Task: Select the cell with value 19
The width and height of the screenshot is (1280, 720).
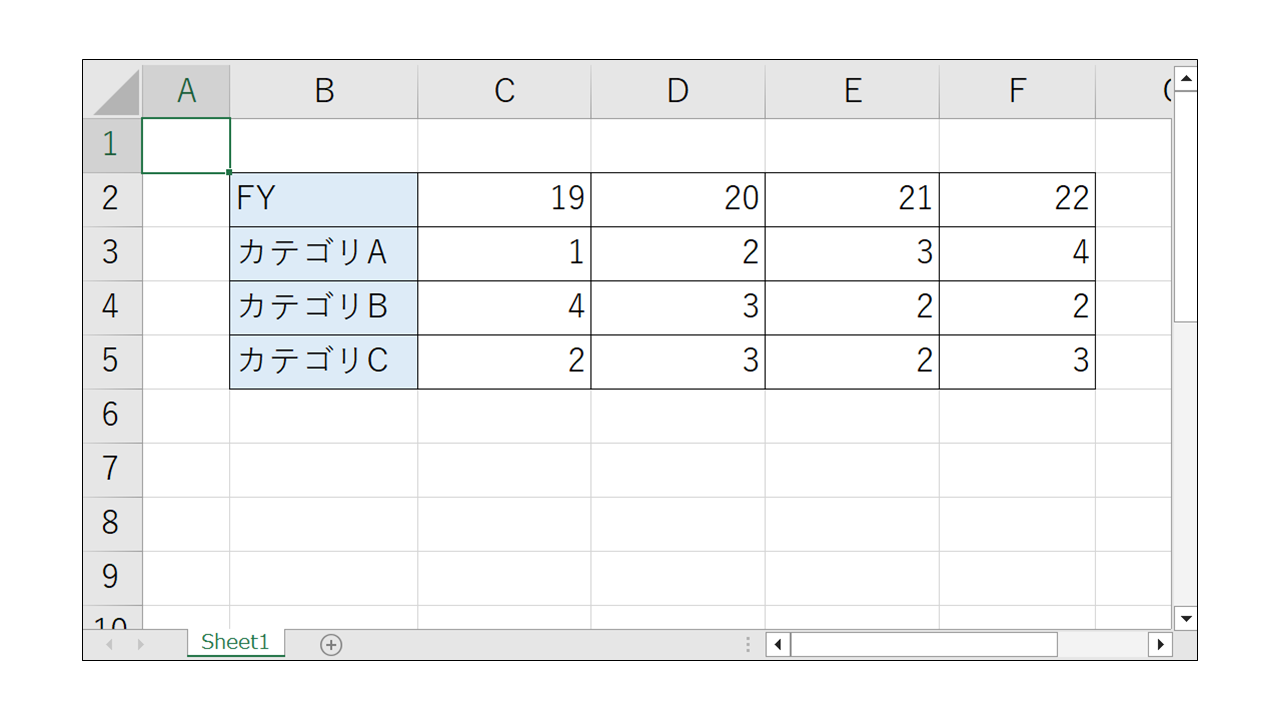Action: (x=504, y=199)
